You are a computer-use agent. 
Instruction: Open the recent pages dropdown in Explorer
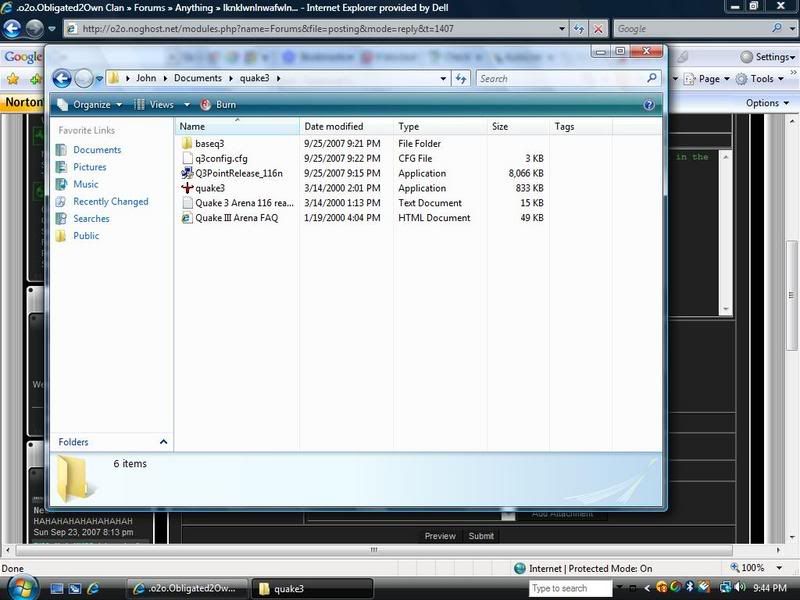tap(99, 79)
